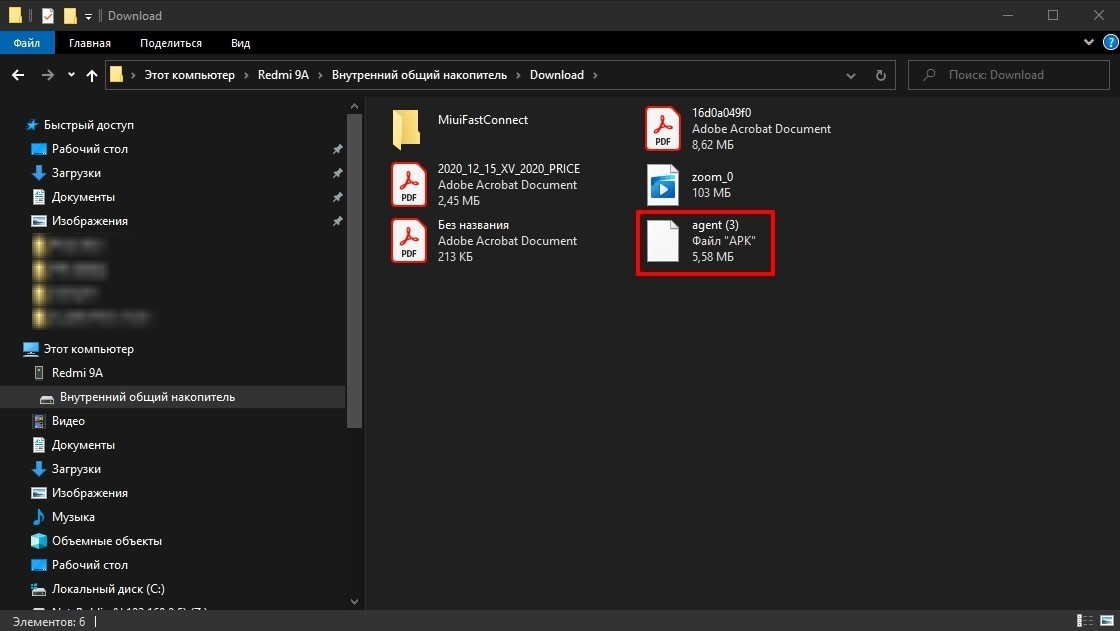The height and width of the screenshot is (631, 1120).
Task: Open recent locations dropdown next to forward arrow
Action: [71, 75]
